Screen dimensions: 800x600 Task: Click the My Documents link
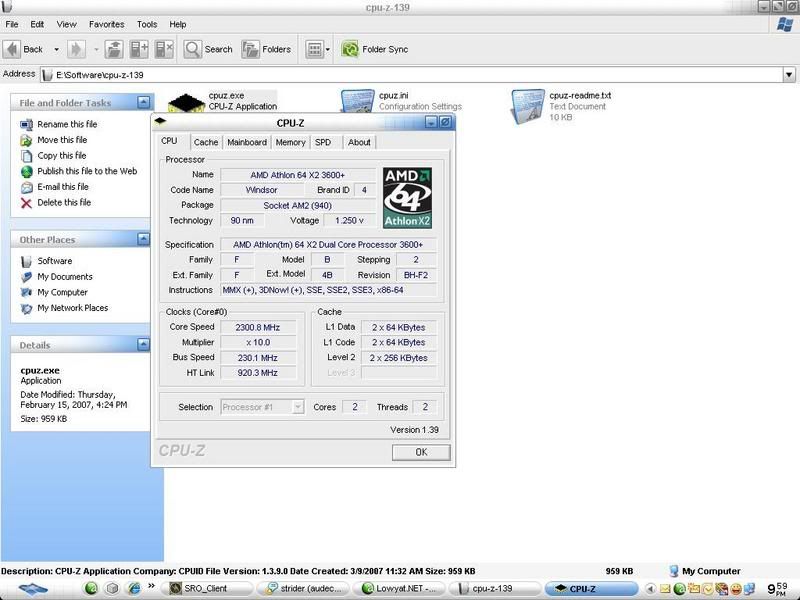click(64, 277)
